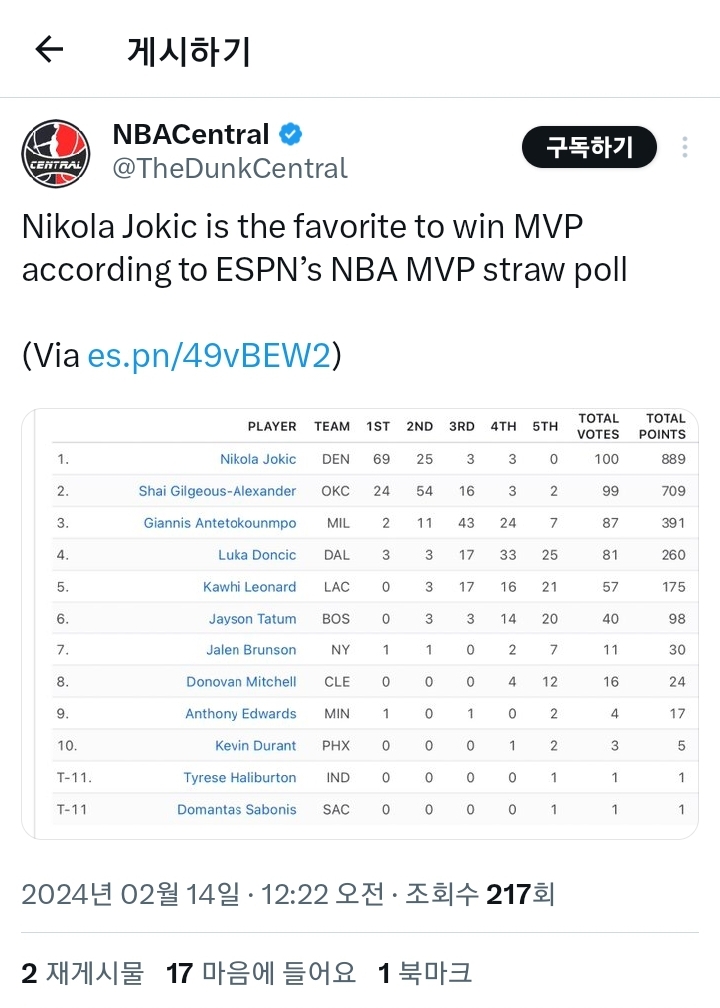Tap Shai Gilgeous-Alexander in the table

coord(217,491)
